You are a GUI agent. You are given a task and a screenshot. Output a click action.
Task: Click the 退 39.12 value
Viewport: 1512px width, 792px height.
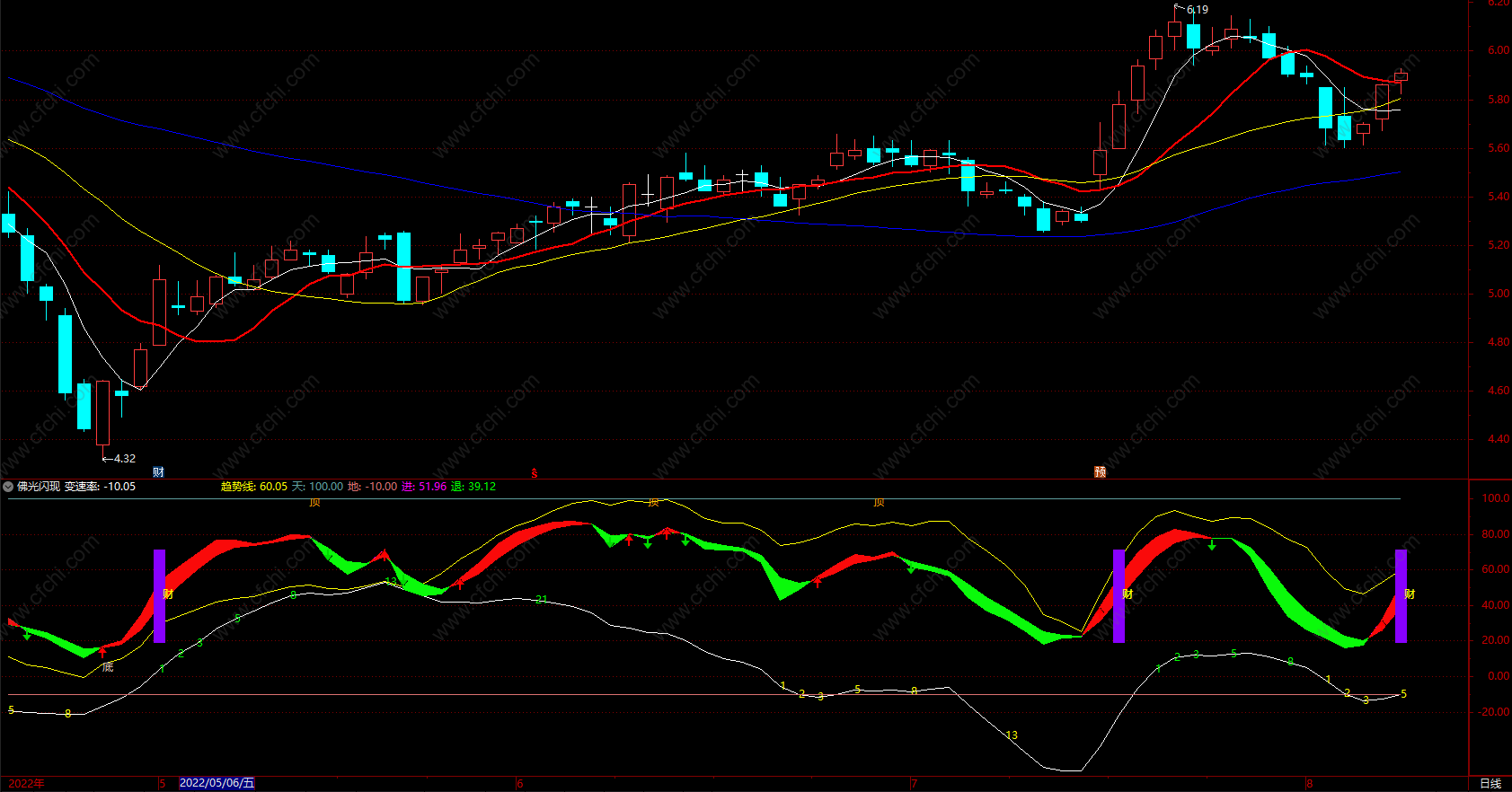pyautogui.click(x=473, y=487)
